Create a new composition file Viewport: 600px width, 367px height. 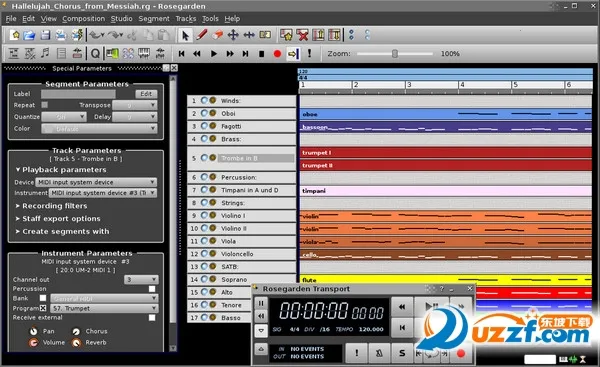tap(15, 35)
